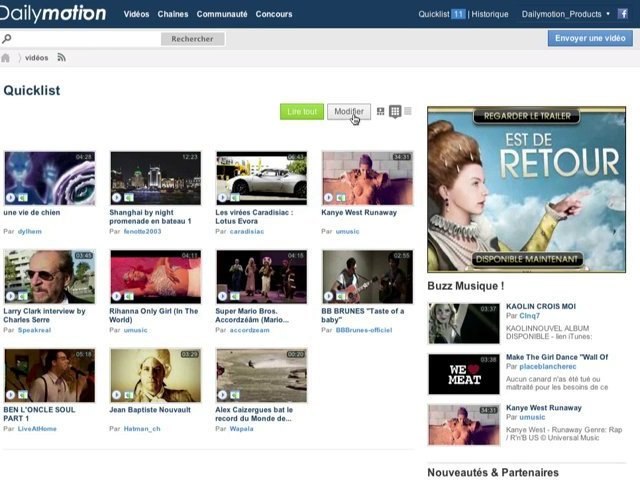Switch to the large thumbnail view icon
Viewport: 640px width, 480px height.
(380, 111)
